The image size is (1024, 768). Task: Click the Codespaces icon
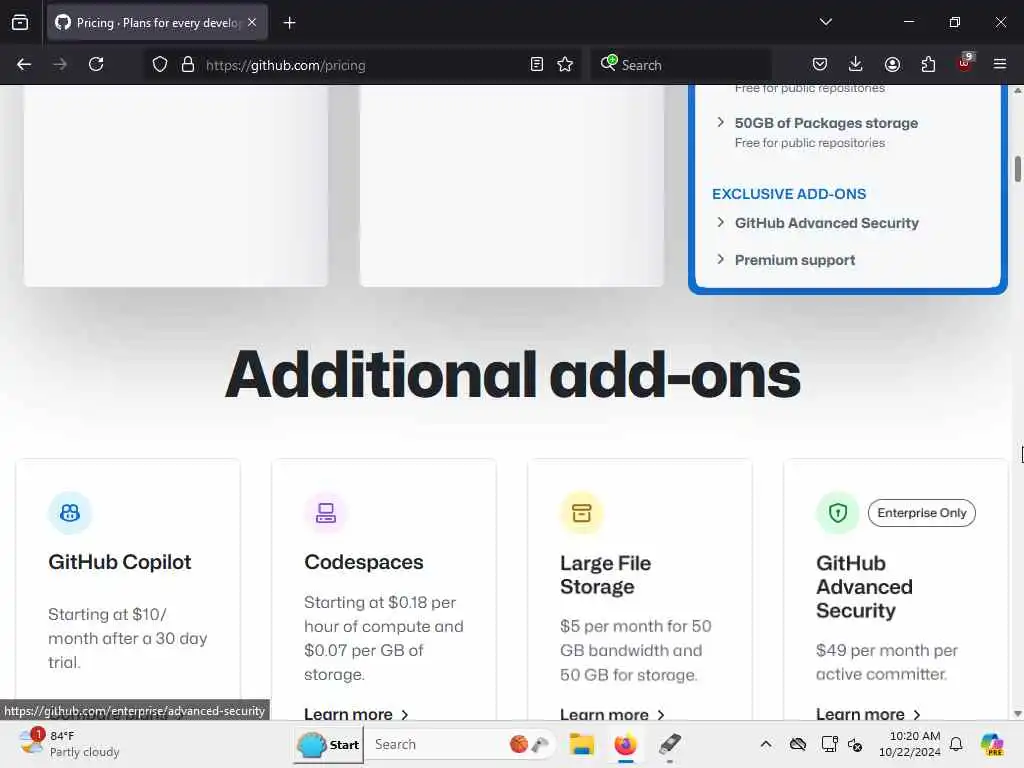(x=326, y=513)
